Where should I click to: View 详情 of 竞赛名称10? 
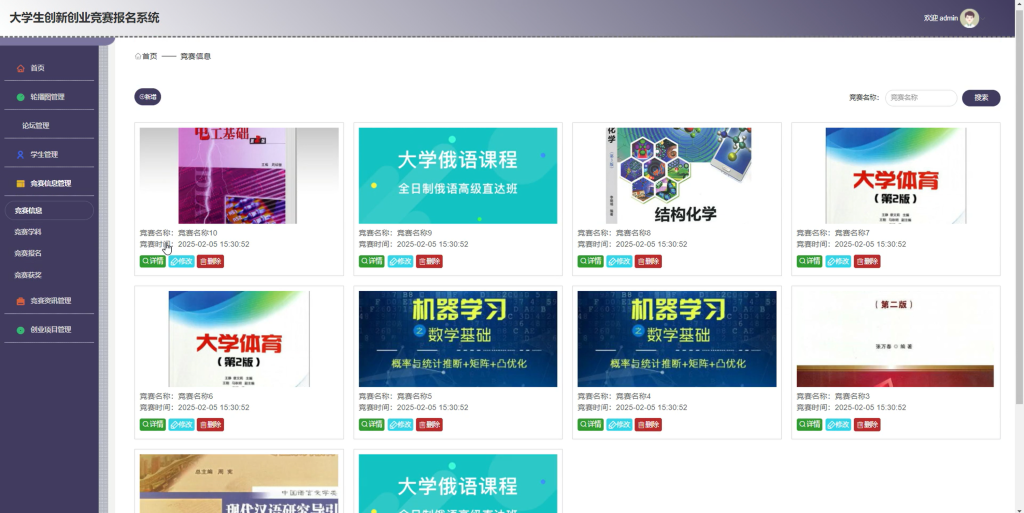click(x=153, y=261)
